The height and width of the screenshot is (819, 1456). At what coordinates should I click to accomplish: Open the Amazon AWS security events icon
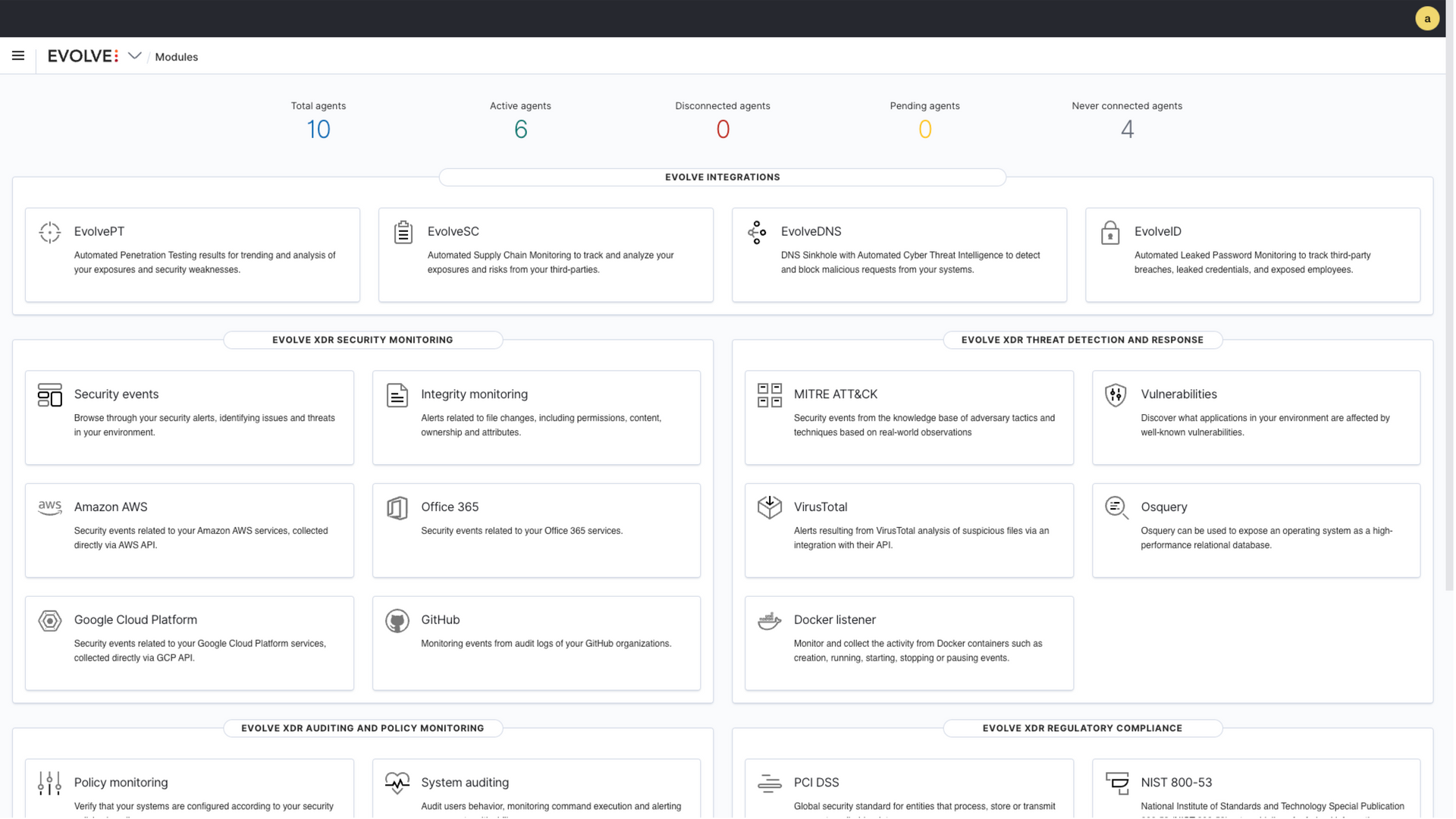[x=49, y=508]
